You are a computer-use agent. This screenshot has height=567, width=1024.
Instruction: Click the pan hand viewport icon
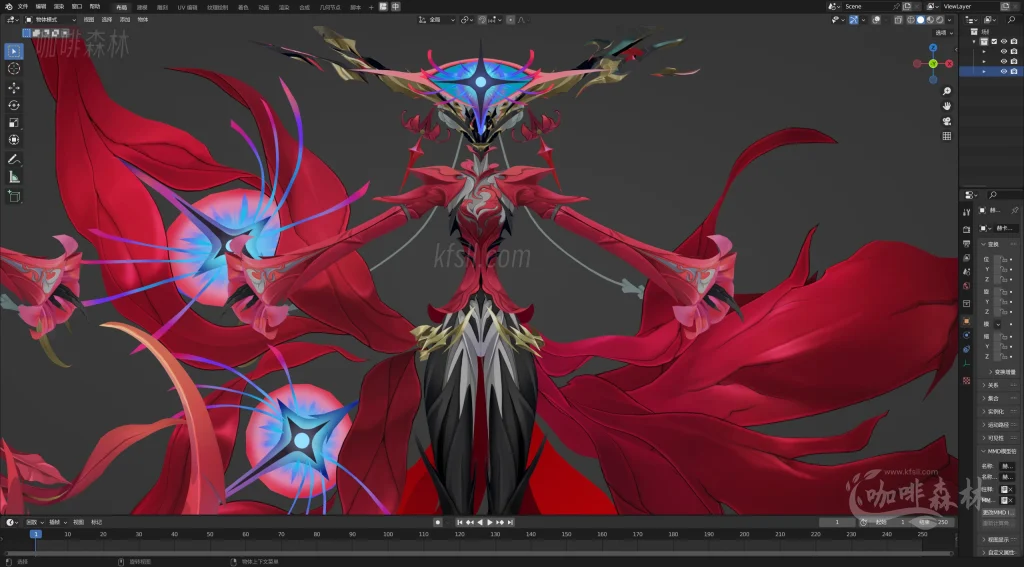946,106
